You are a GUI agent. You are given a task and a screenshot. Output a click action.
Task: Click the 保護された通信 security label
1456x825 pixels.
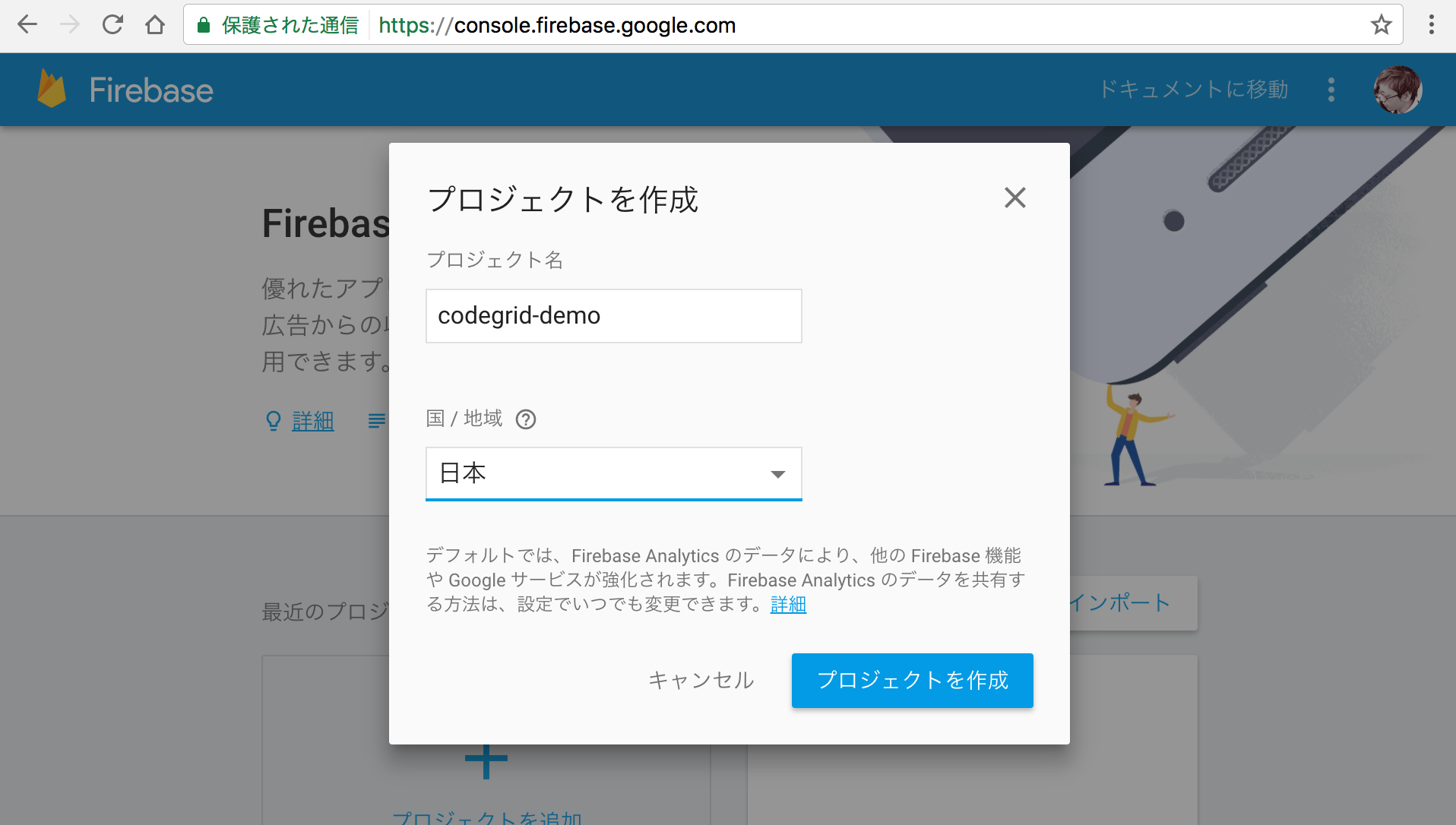[290, 25]
